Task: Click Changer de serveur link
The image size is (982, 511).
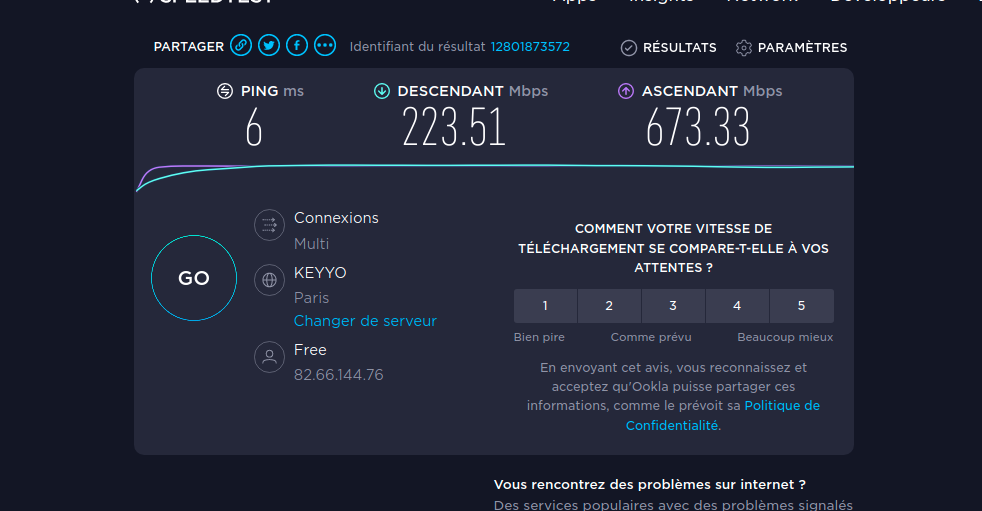Action: pyautogui.click(x=365, y=321)
